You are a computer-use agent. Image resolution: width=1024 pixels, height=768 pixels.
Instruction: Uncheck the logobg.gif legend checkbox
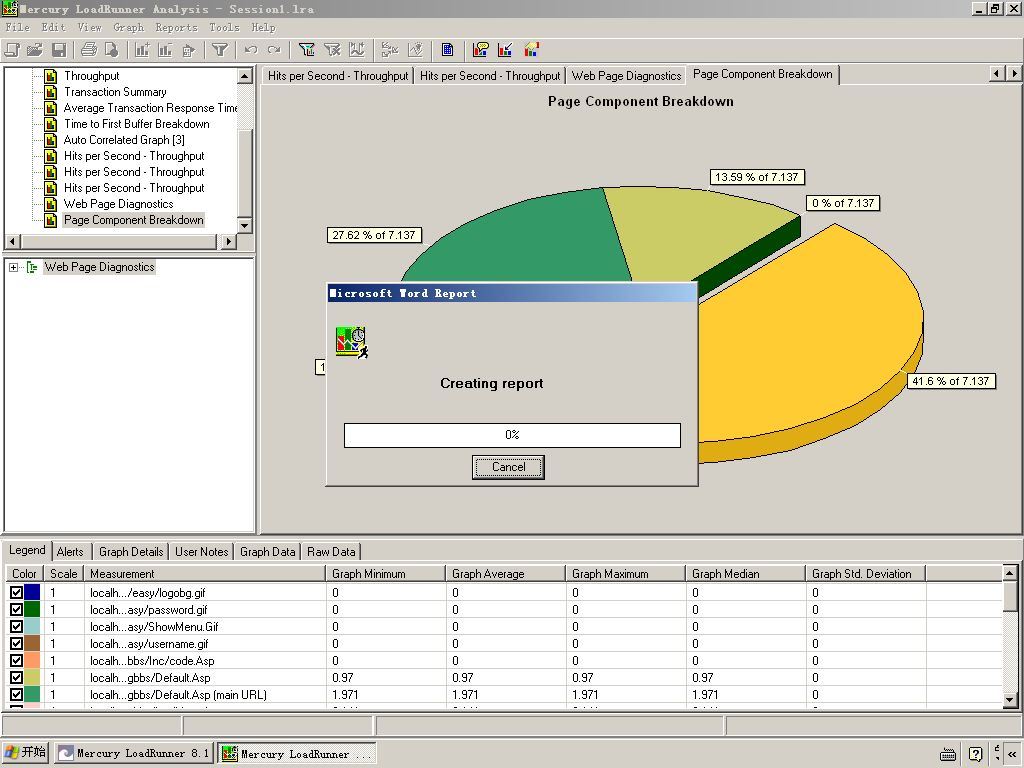[16, 592]
